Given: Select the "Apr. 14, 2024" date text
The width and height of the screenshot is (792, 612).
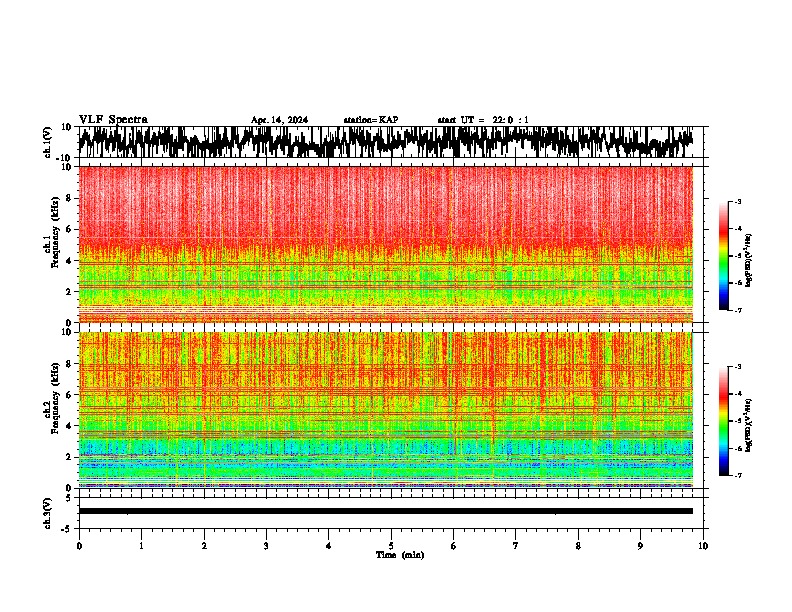Looking at the screenshot, I should point(279,120).
